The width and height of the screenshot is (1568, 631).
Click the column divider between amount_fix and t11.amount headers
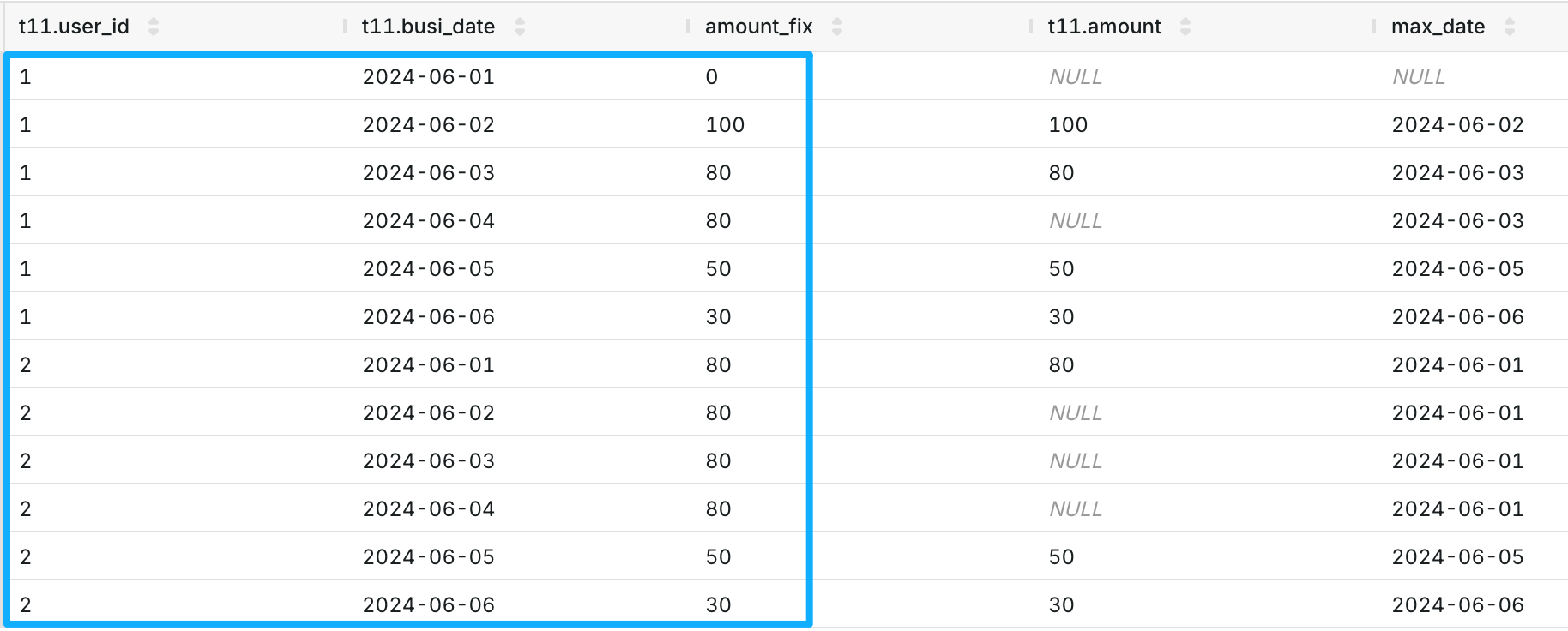tap(1031, 27)
